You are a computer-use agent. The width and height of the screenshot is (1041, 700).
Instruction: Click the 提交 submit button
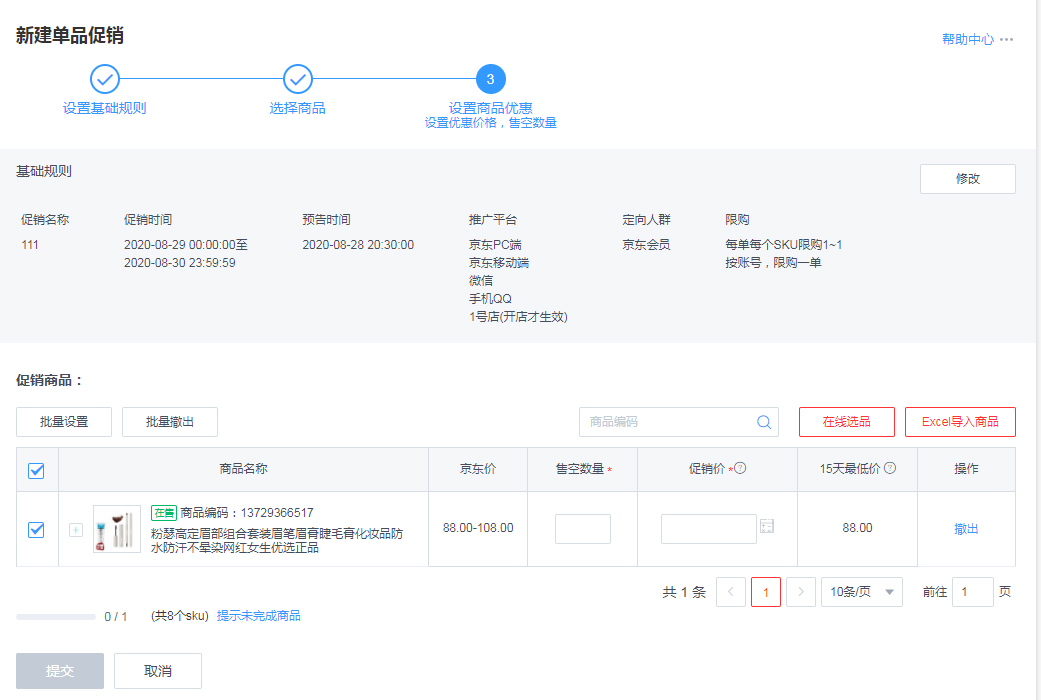(x=59, y=671)
